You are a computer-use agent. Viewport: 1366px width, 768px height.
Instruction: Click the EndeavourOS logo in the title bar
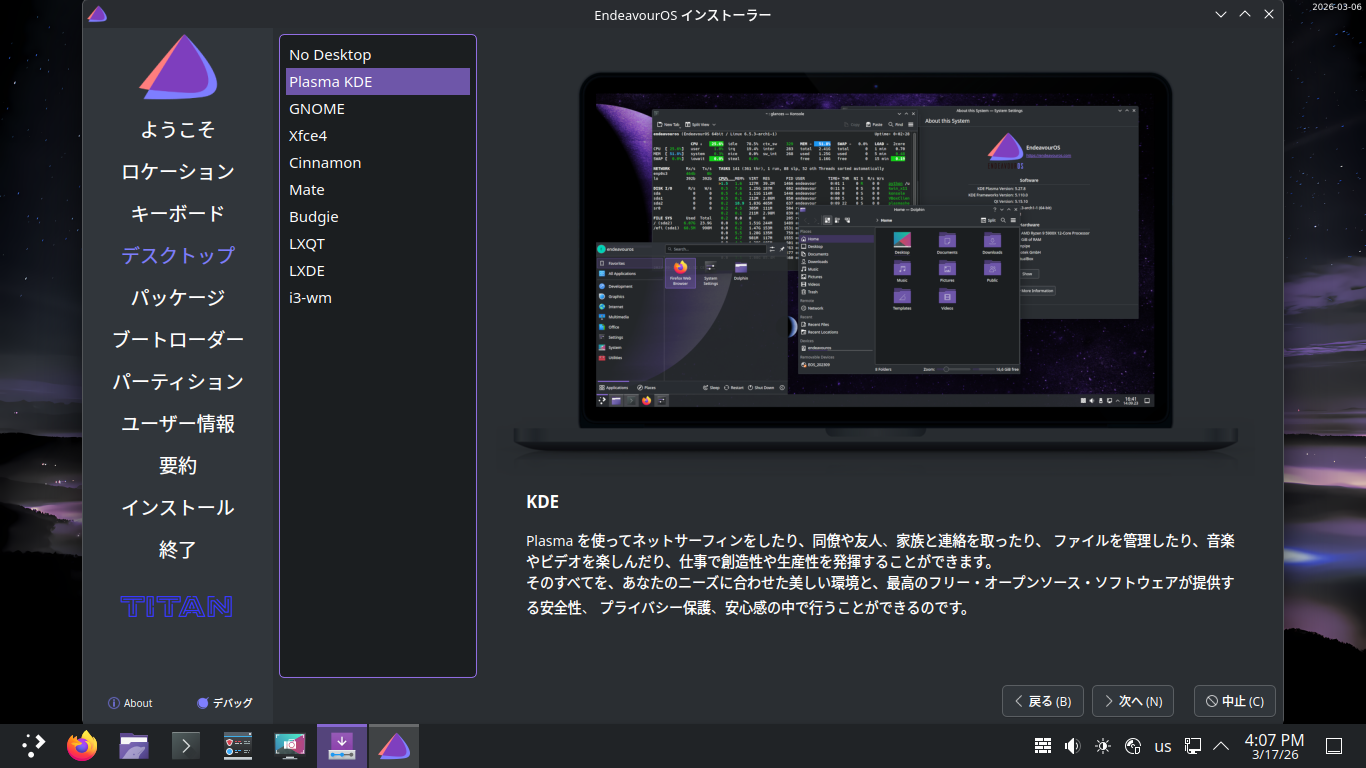point(97,14)
